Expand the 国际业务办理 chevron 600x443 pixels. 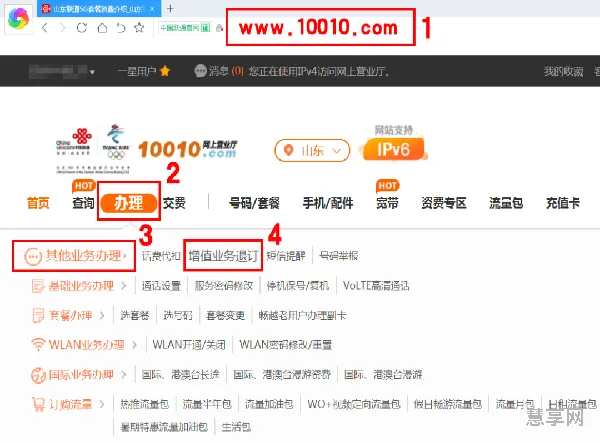pyautogui.click(x=123, y=375)
